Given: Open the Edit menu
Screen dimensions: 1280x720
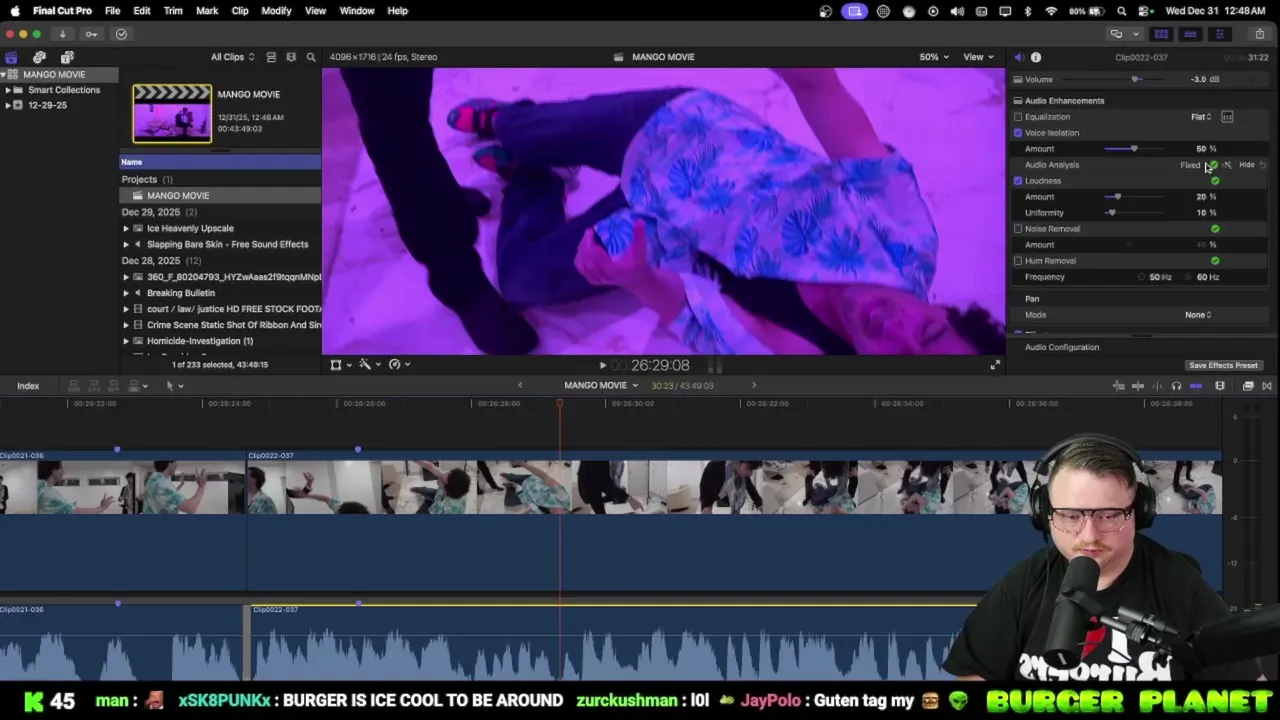Looking at the screenshot, I should pyautogui.click(x=142, y=11).
